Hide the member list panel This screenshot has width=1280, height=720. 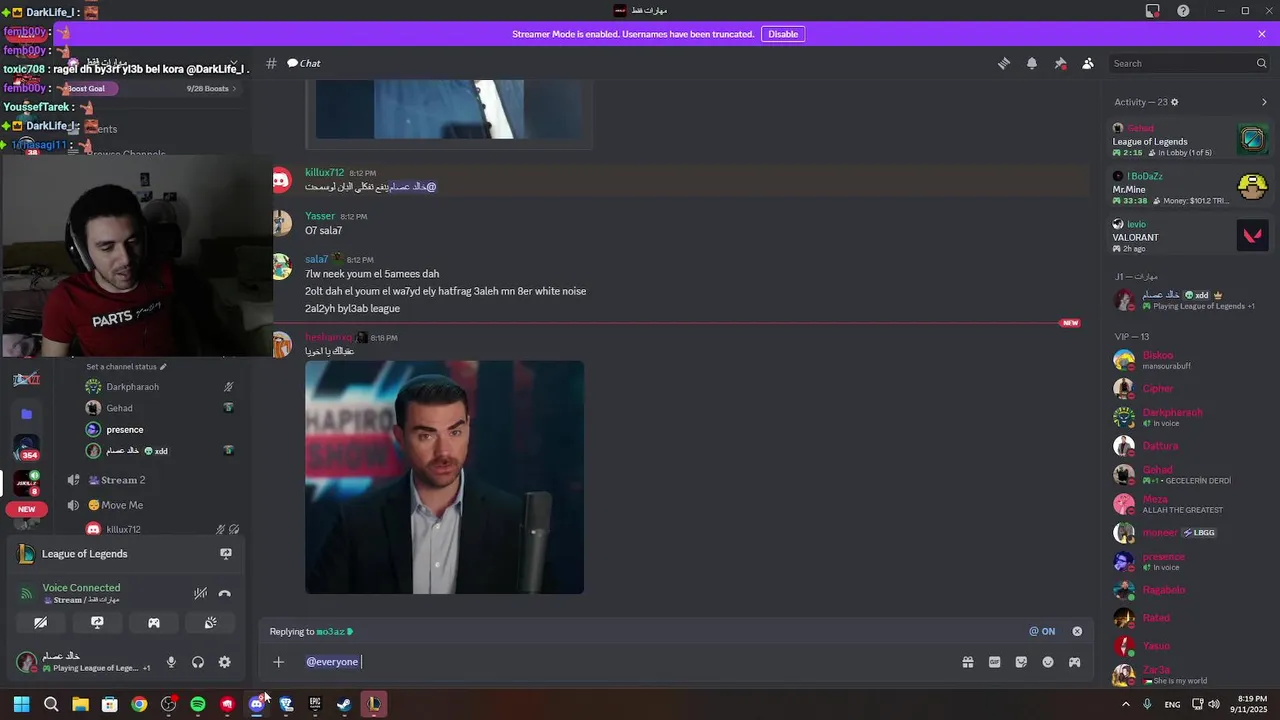[1088, 63]
